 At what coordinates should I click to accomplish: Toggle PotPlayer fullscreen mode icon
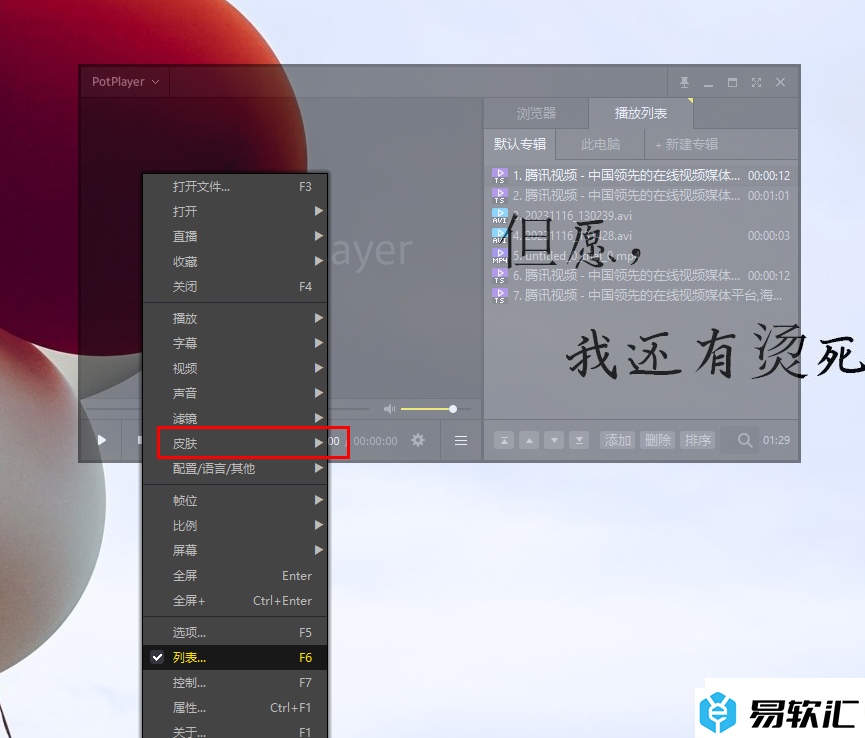[x=756, y=83]
